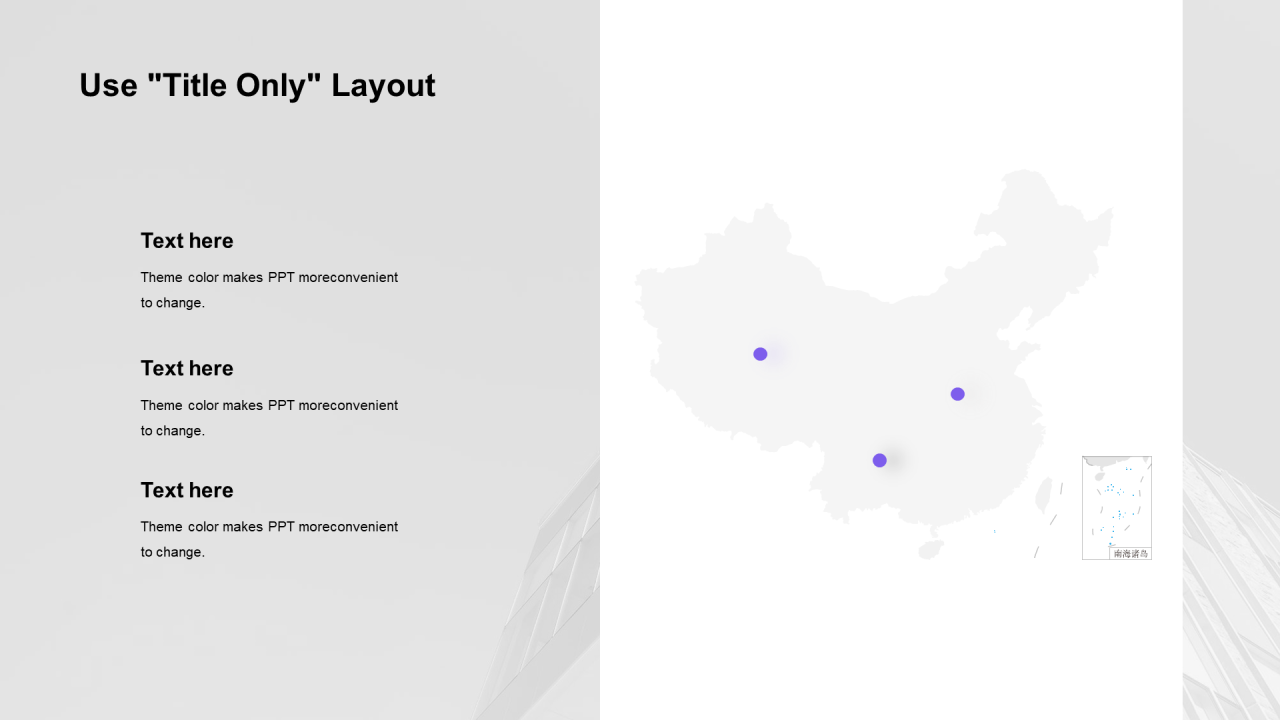
Task: Click the paragraph under the second heading
Action: (269, 418)
